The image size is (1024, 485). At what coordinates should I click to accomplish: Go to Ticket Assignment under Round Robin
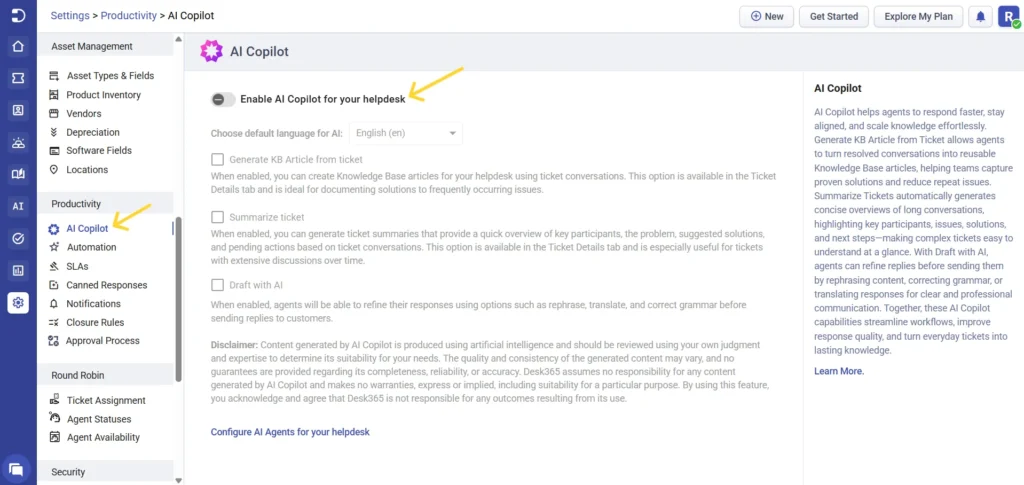(x=106, y=400)
